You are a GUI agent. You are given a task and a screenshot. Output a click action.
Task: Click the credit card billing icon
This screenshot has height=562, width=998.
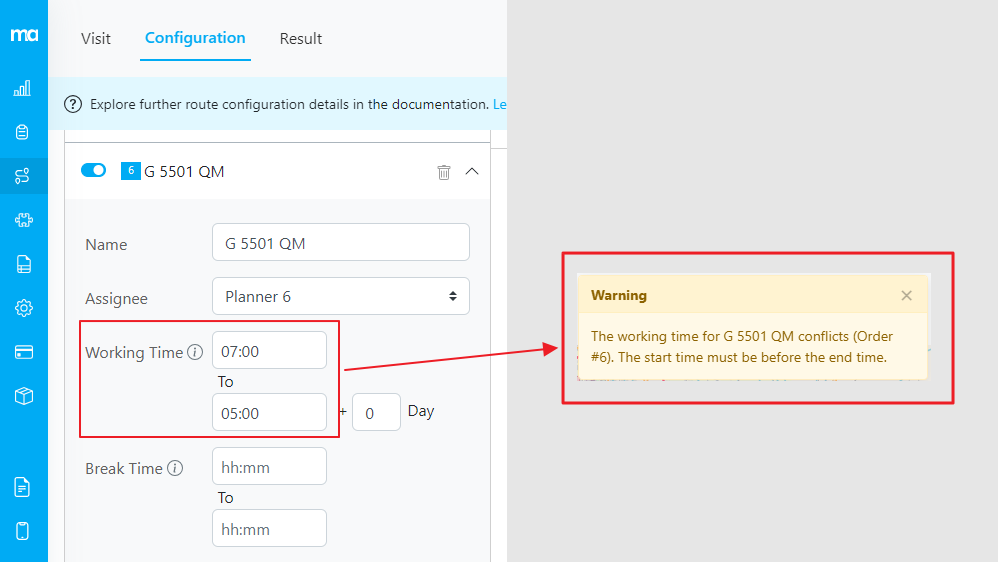(x=23, y=352)
